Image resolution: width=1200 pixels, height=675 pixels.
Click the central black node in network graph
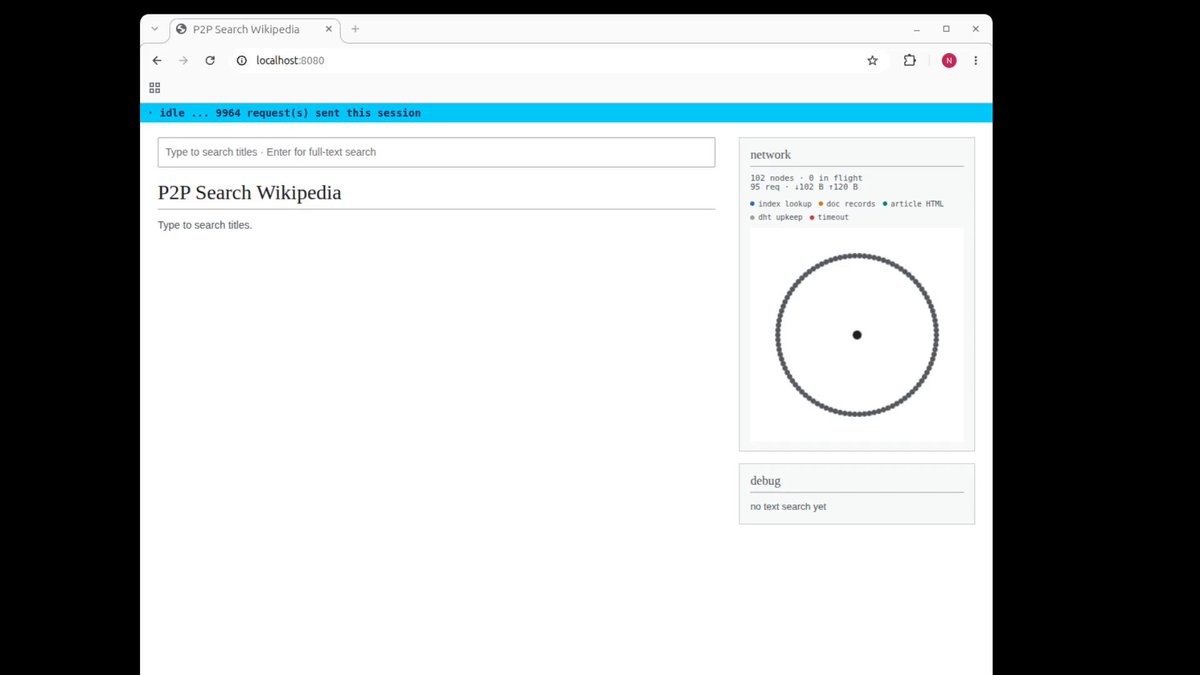(857, 335)
